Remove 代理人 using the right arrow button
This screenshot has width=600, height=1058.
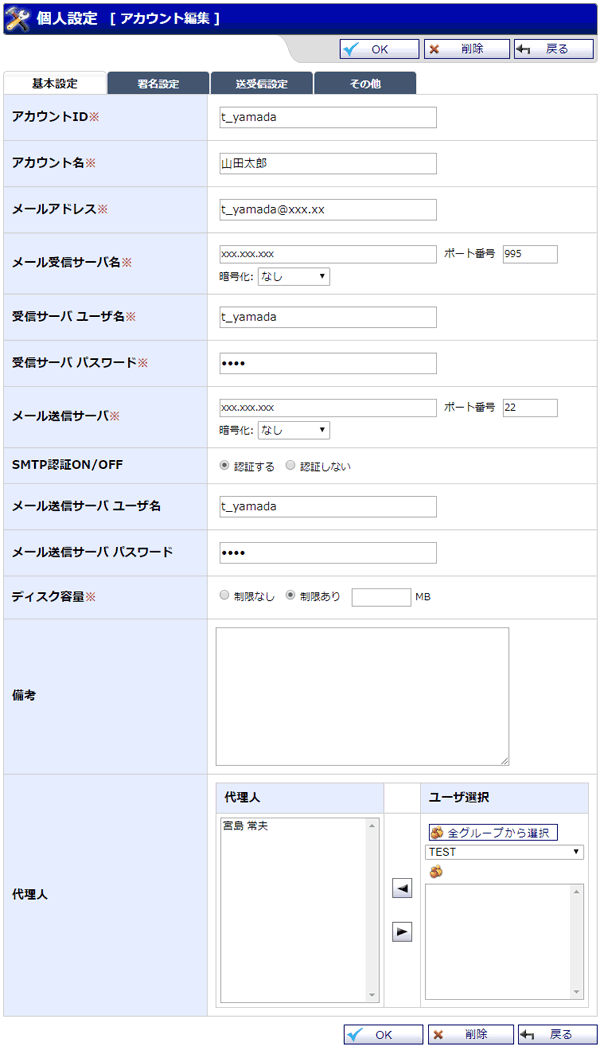click(x=402, y=932)
